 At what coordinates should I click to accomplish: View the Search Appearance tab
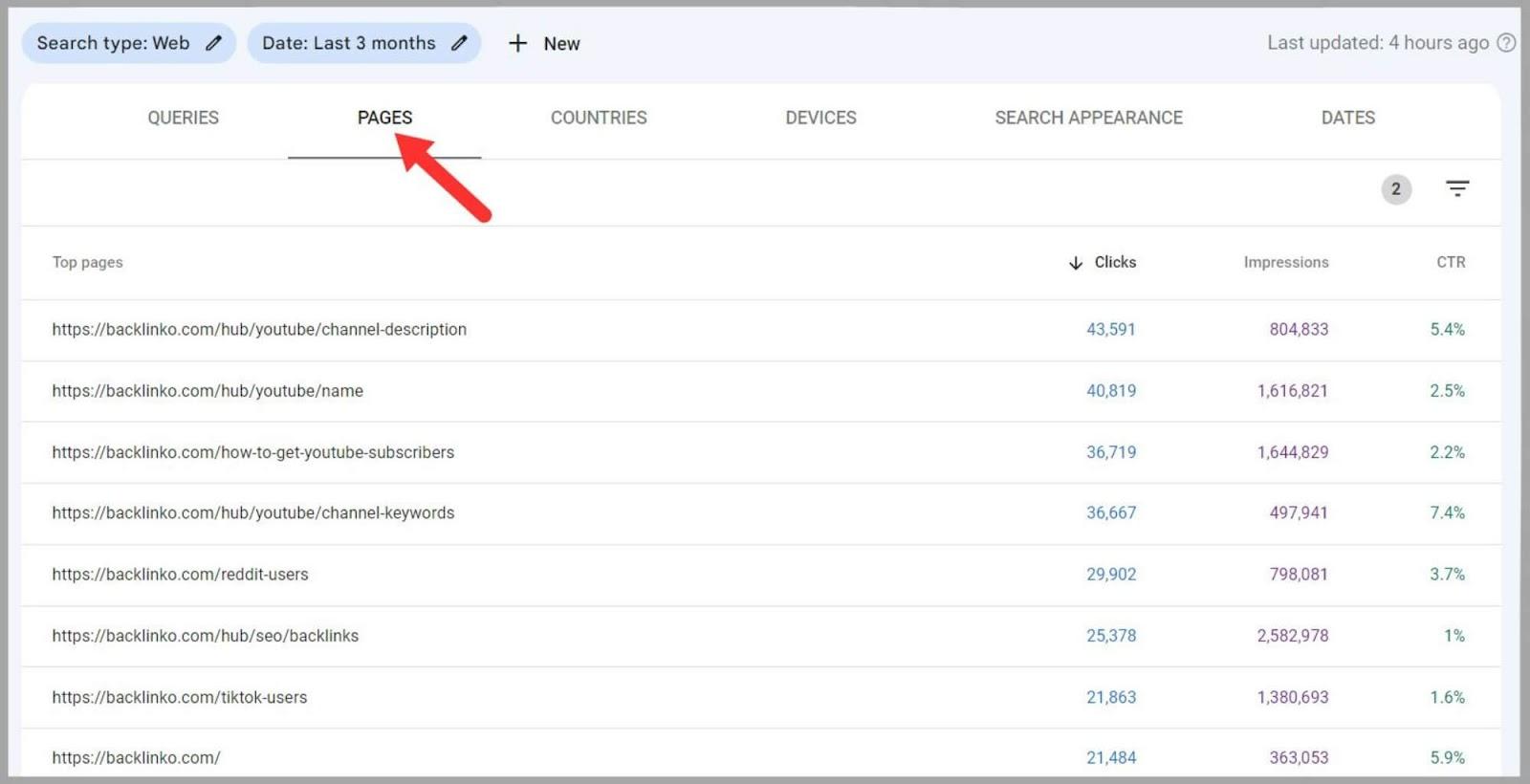pyautogui.click(x=1088, y=118)
